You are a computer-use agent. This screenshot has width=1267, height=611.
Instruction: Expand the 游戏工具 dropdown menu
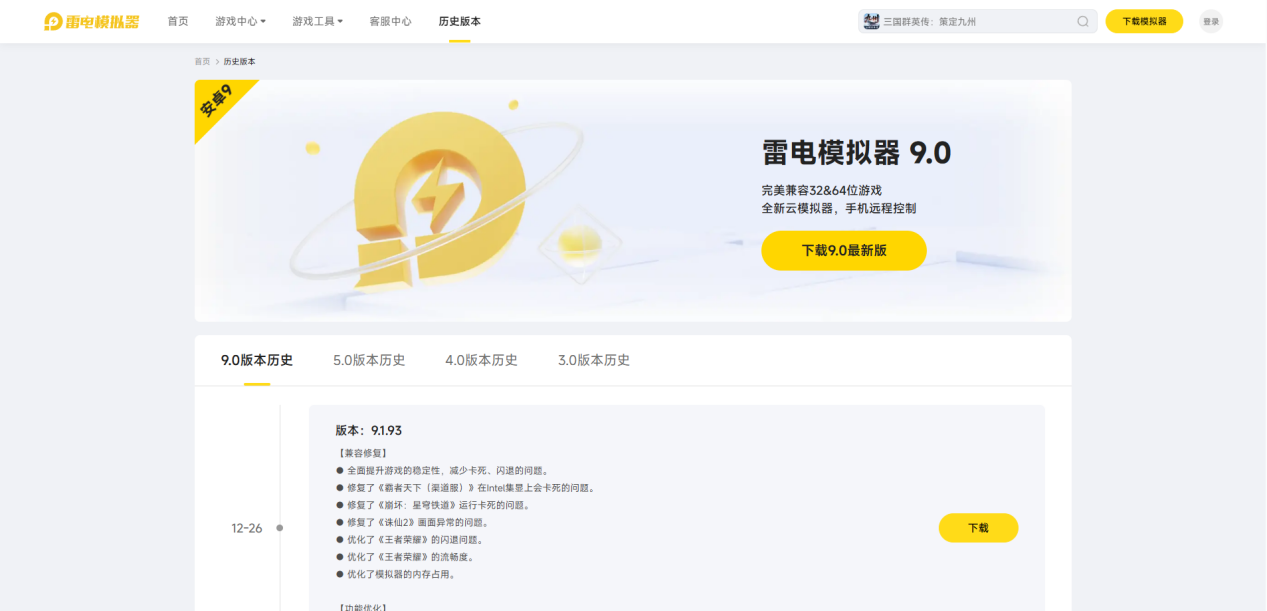[318, 21]
